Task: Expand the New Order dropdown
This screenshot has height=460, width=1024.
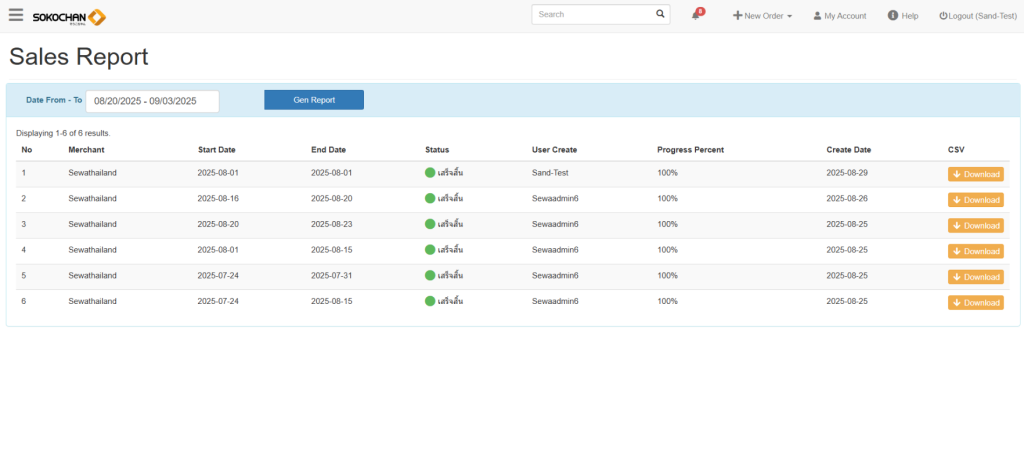Action: 762,16
